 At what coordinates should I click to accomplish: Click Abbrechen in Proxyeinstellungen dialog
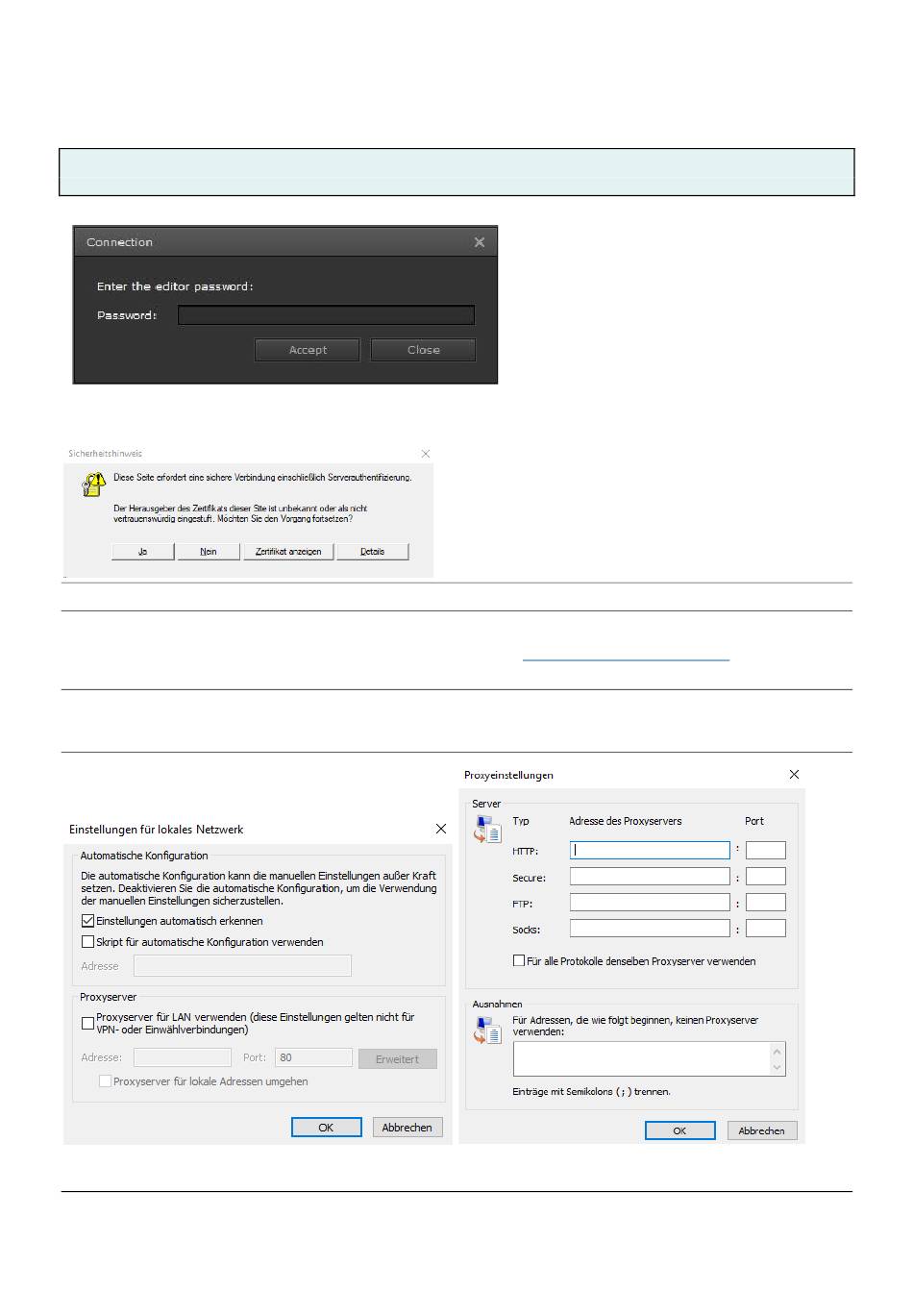762,1130
